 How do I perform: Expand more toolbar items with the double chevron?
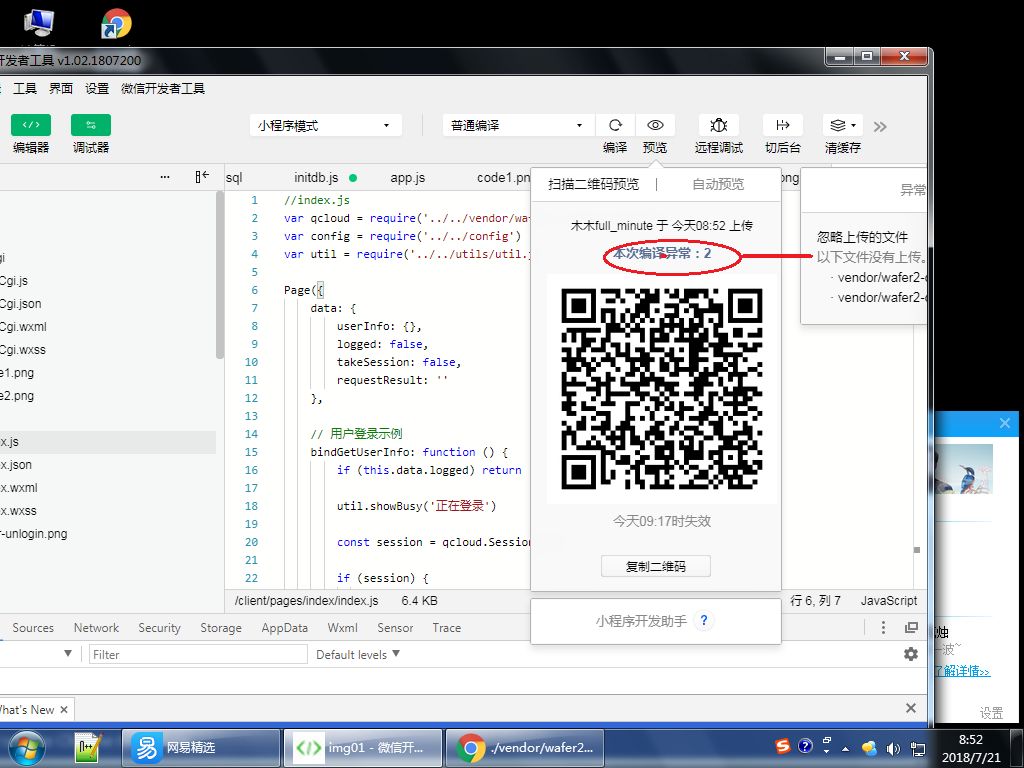(x=880, y=127)
